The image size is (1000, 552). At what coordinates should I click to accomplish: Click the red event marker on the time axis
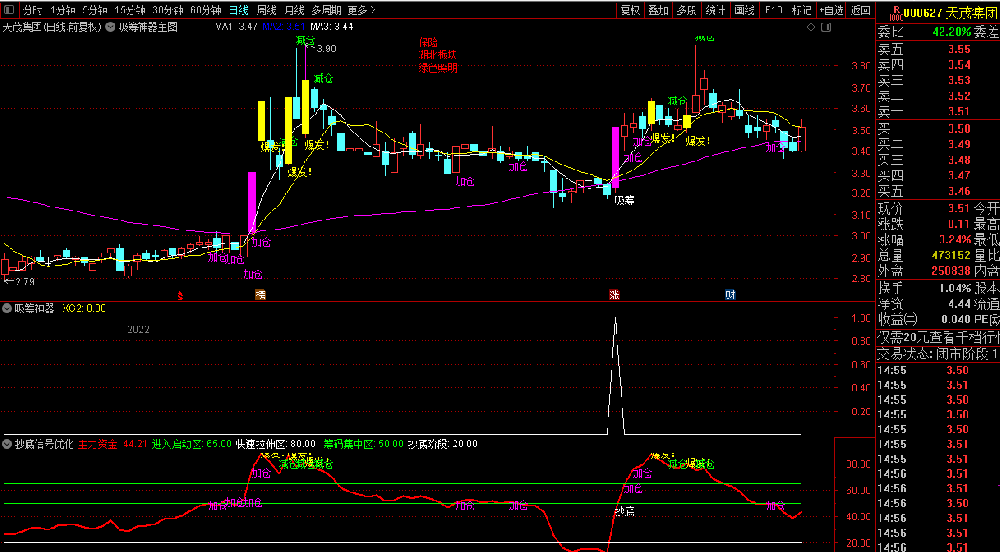[179, 294]
